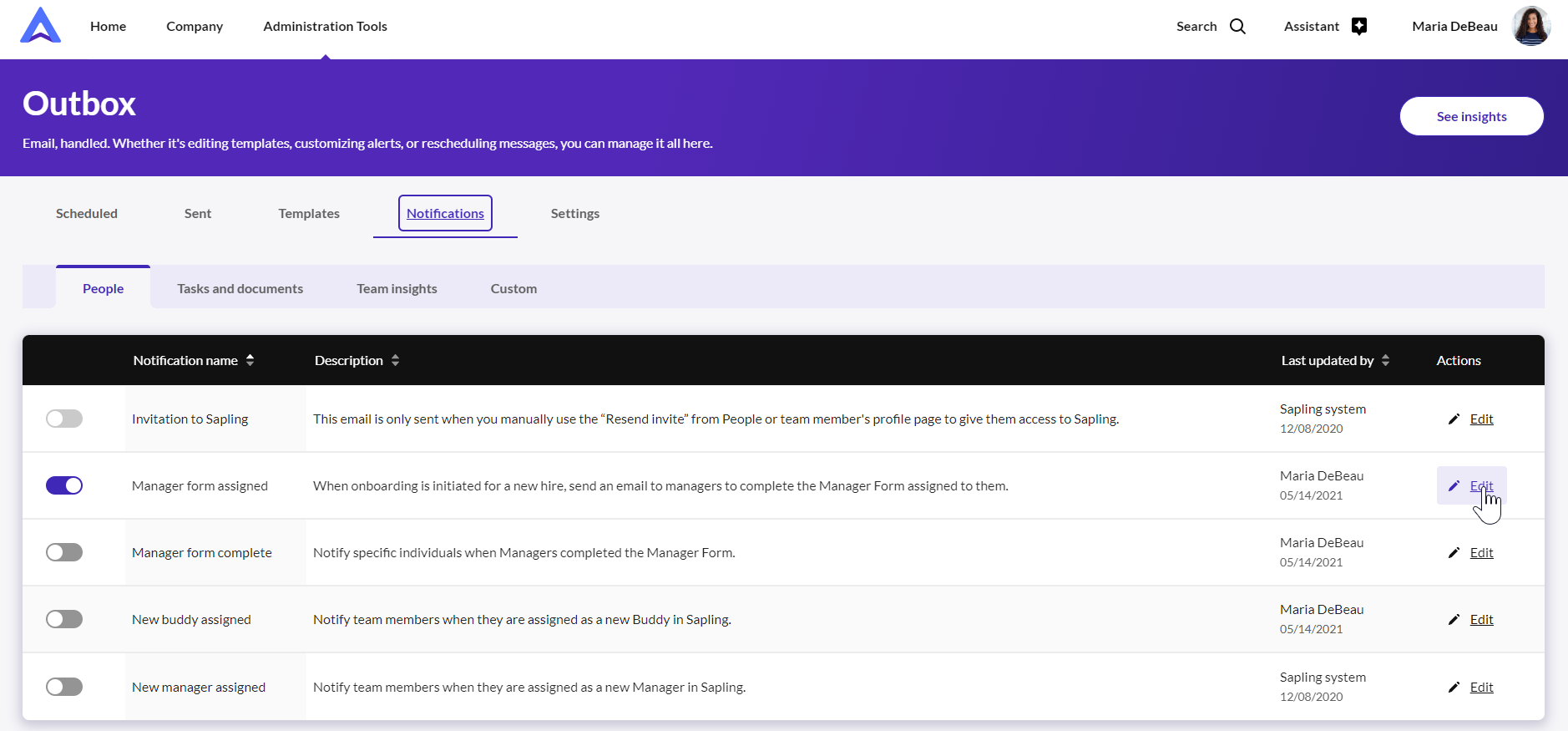The height and width of the screenshot is (731, 1568).
Task: Open Maria DeBeau's profile avatar
Action: (x=1531, y=26)
